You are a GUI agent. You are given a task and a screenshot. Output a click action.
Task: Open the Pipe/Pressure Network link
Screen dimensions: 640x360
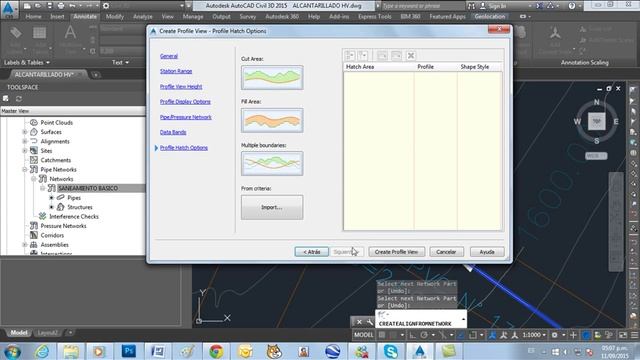point(186,117)
